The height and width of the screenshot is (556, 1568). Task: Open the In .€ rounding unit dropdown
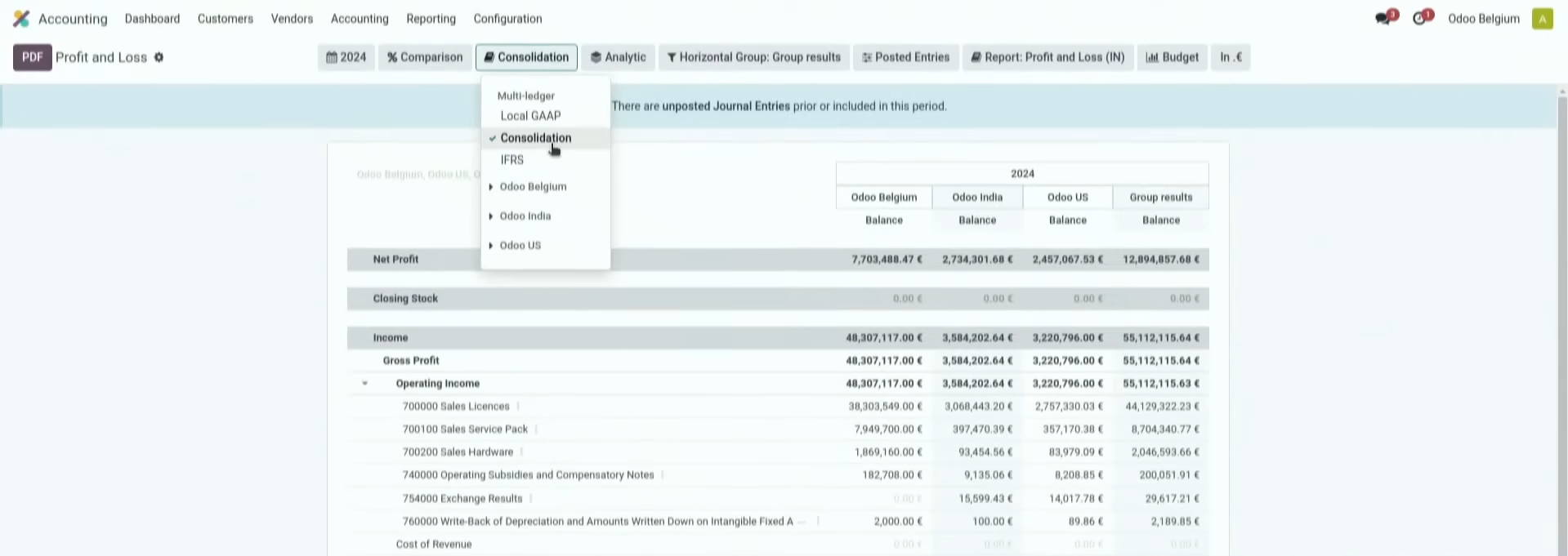point(1231,57)
